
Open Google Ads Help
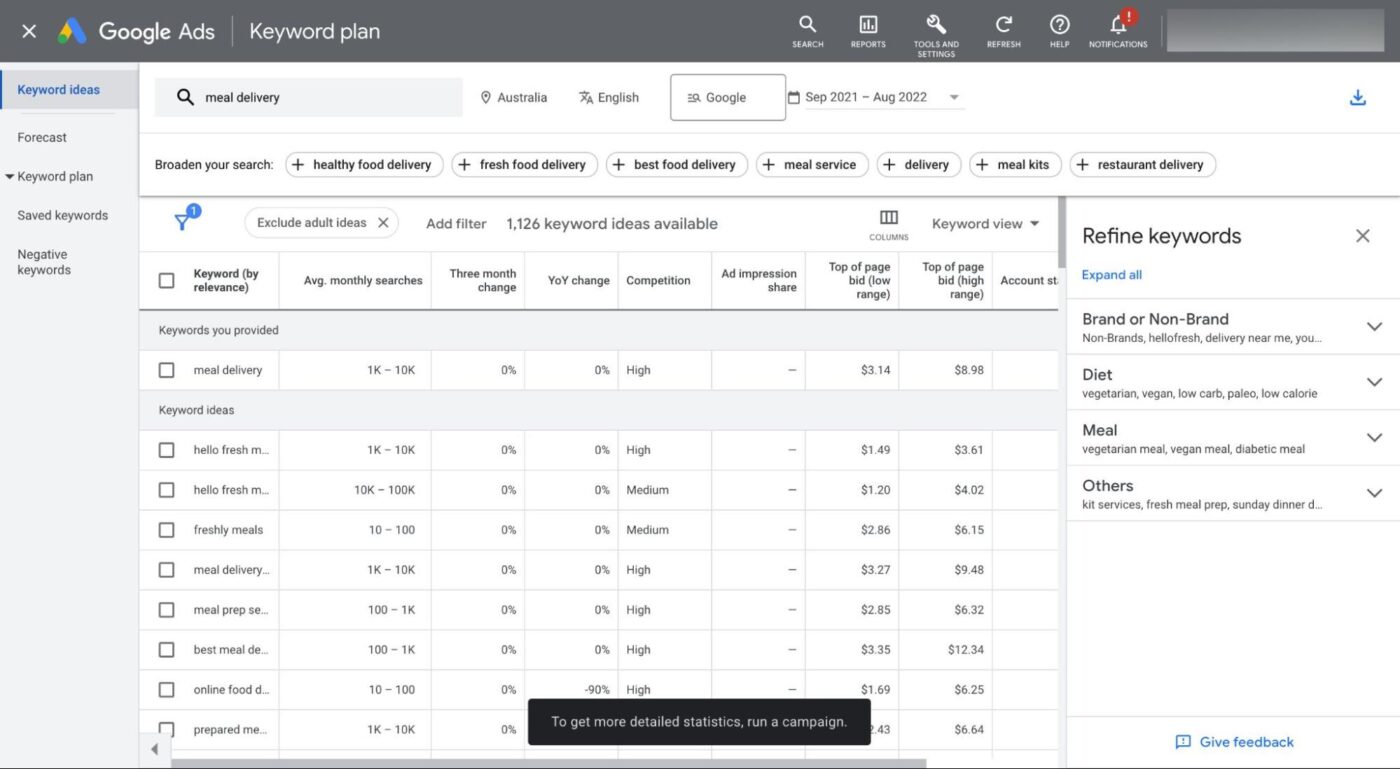(1059, 30)
